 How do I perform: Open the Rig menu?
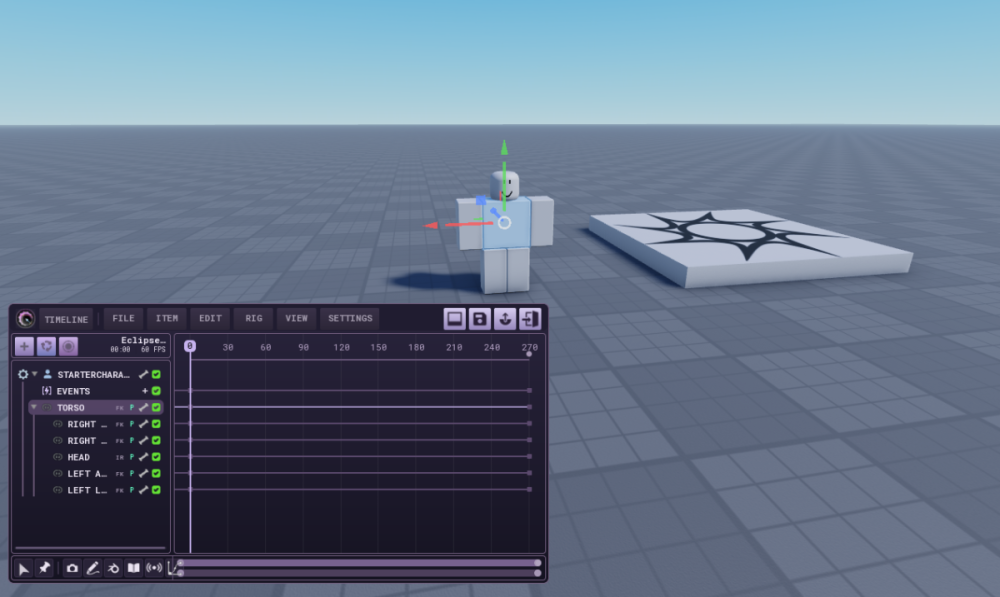click(x=254, y=318)
